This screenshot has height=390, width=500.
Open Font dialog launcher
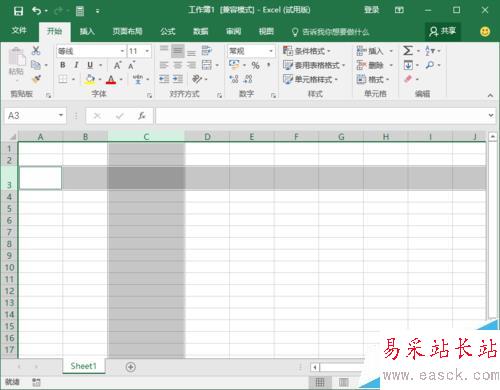[x=149, y=96]
